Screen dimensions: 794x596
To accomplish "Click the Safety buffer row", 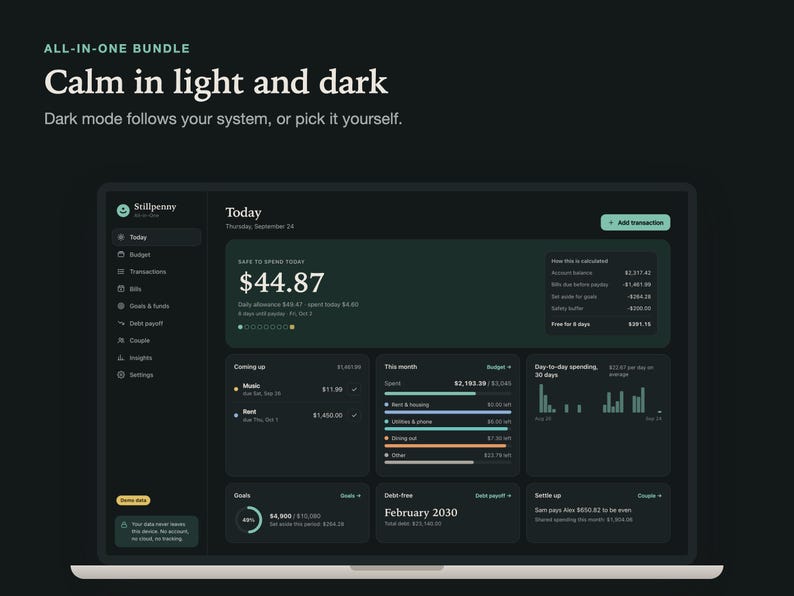I will click(601, 308).
